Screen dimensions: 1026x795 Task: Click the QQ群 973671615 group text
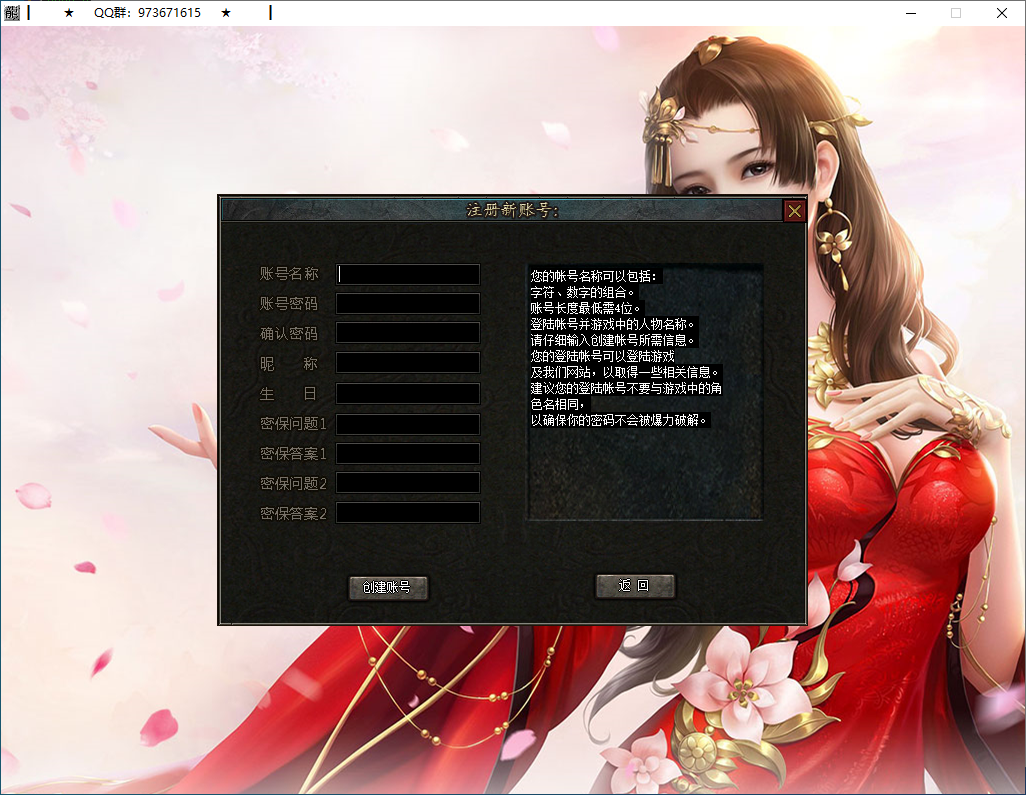[148, 13]
